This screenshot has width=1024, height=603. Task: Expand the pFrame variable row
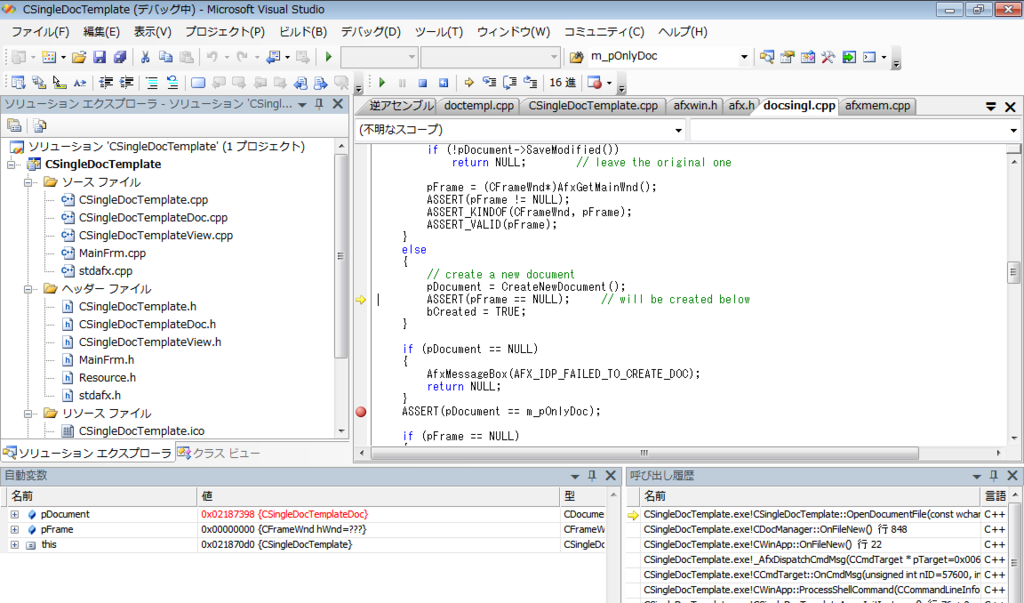point(14,530)
